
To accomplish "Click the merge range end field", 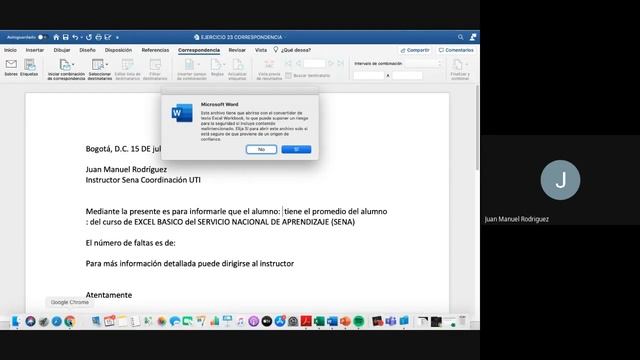I will 407,76.
